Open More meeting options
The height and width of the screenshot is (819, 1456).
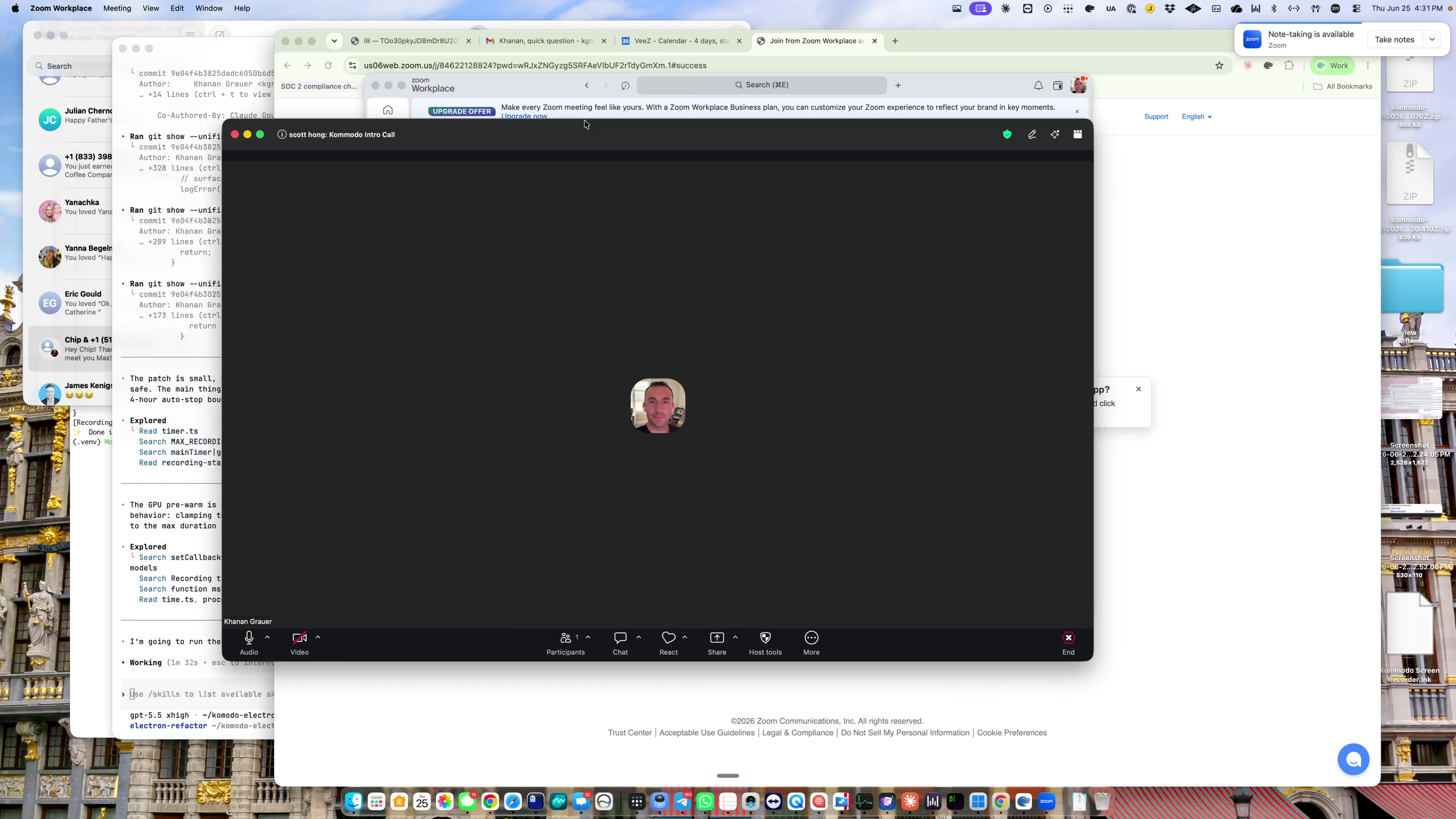coord(811,643)
